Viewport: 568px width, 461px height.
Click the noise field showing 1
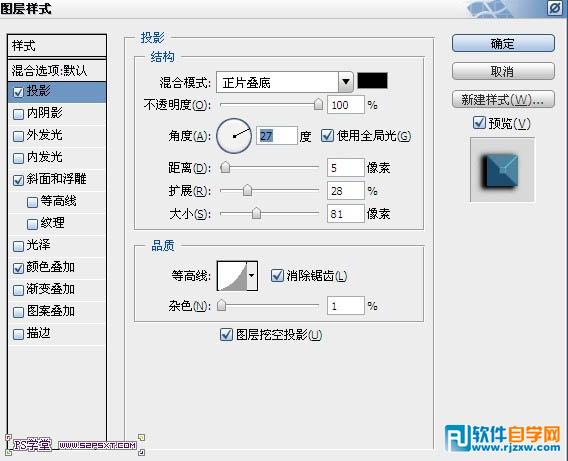click(x=346, y=306)
